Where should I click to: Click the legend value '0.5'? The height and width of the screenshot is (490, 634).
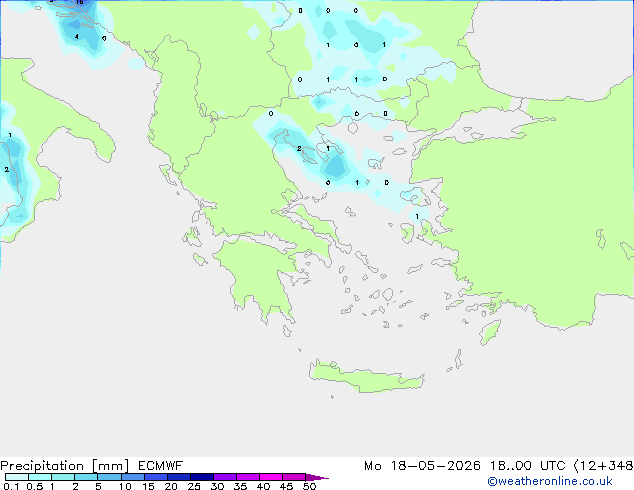(35, 486)
